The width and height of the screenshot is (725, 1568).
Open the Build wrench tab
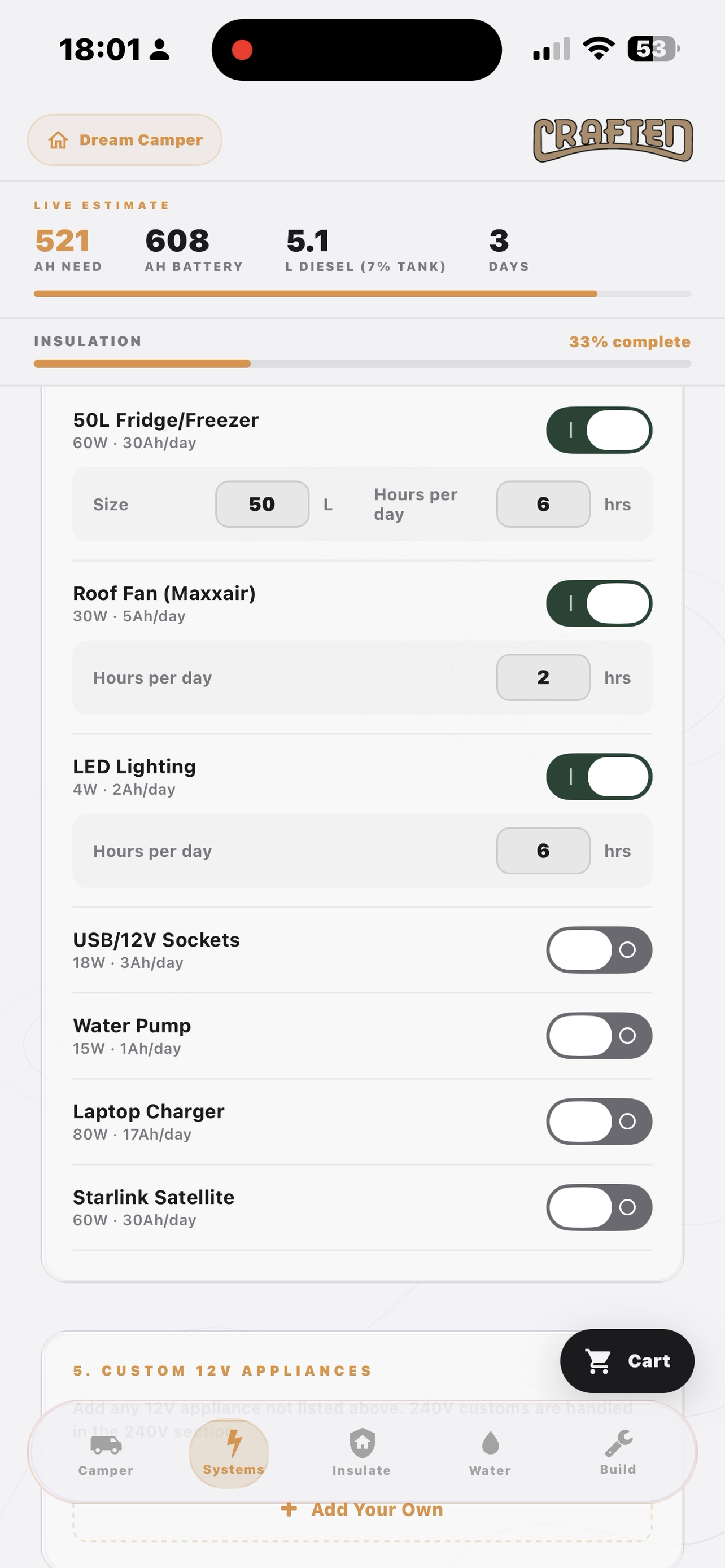[x=618, y=1454]
